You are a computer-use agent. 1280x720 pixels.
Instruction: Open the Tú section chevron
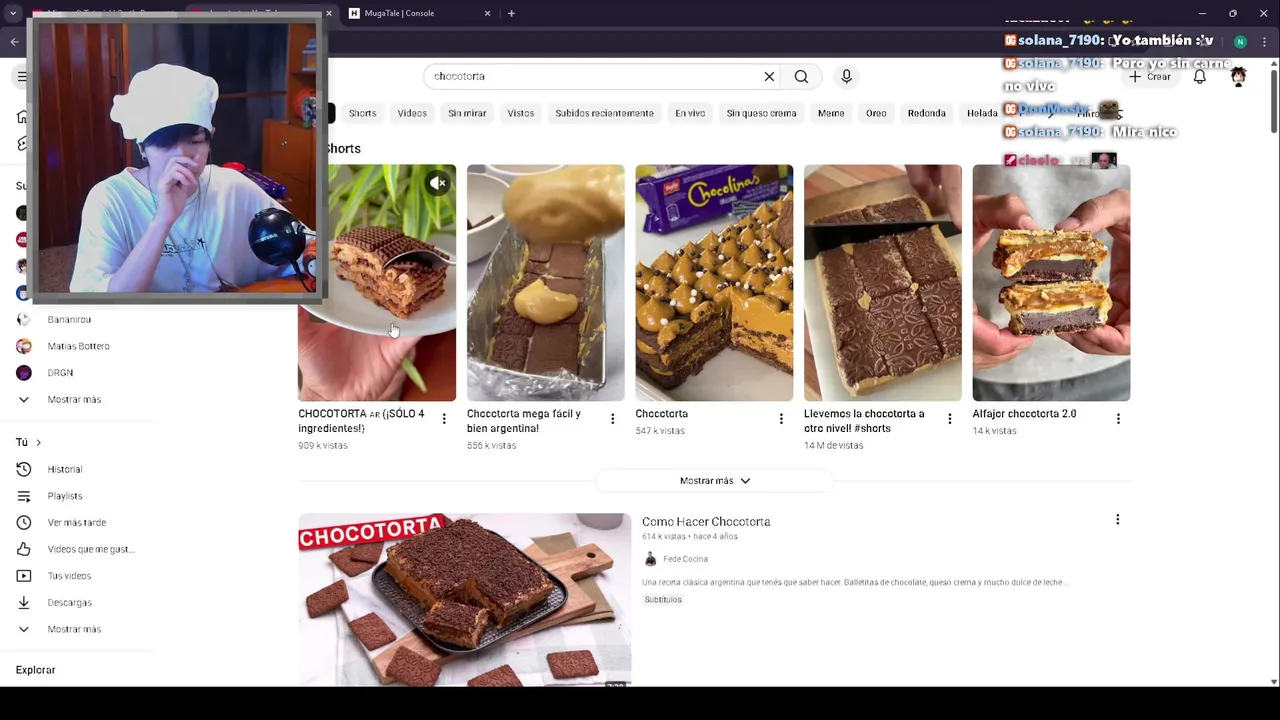(38, 442)
